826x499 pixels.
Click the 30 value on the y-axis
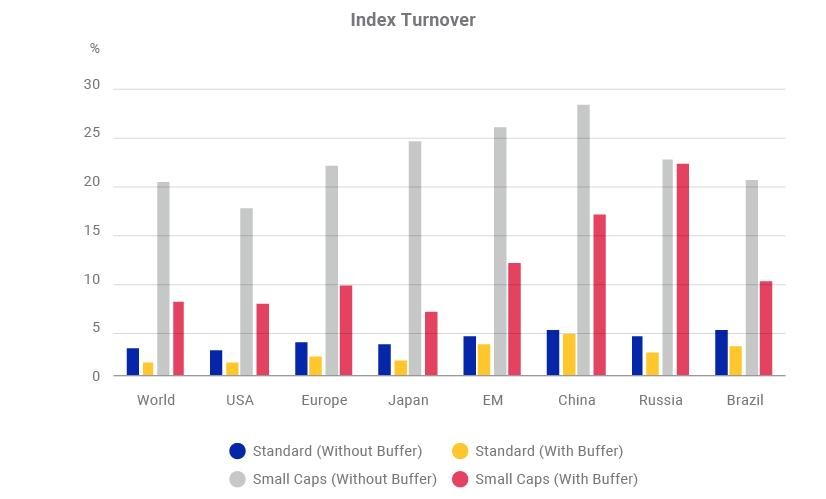pos(92,84)
